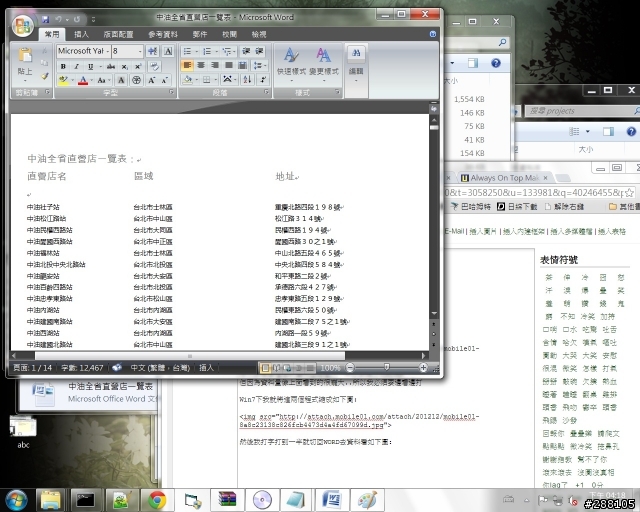Switch to the 檢視 ribbon tab
The image size is (640, 512).
coord(259,35)
